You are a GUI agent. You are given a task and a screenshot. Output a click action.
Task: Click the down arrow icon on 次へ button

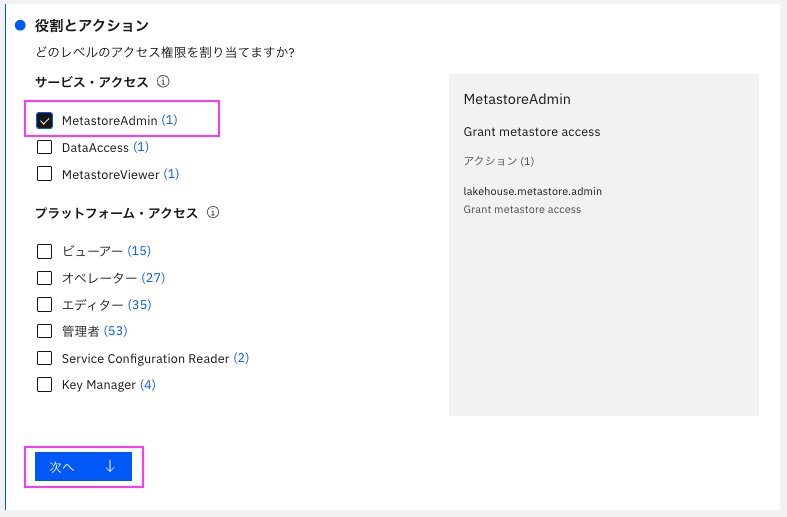(110, 466)
